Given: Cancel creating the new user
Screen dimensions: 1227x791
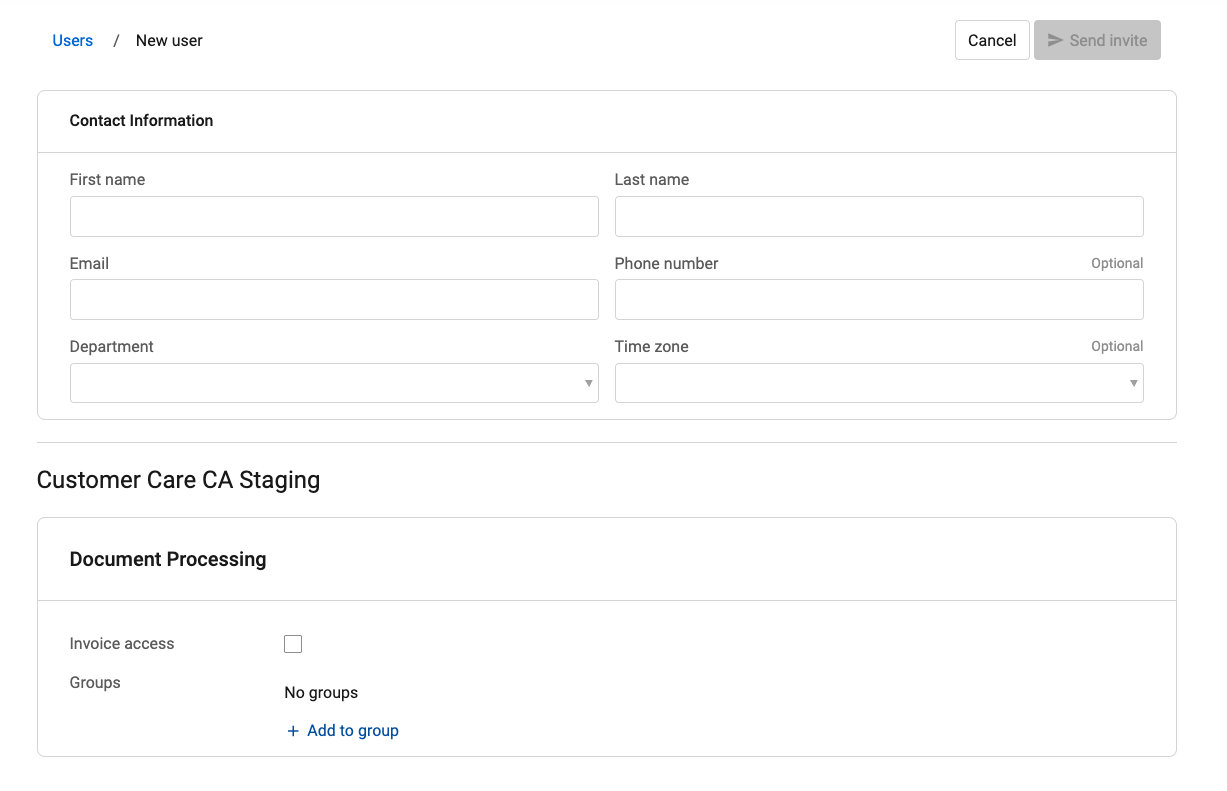Looking at the screenshot, I should click(992, 40).
